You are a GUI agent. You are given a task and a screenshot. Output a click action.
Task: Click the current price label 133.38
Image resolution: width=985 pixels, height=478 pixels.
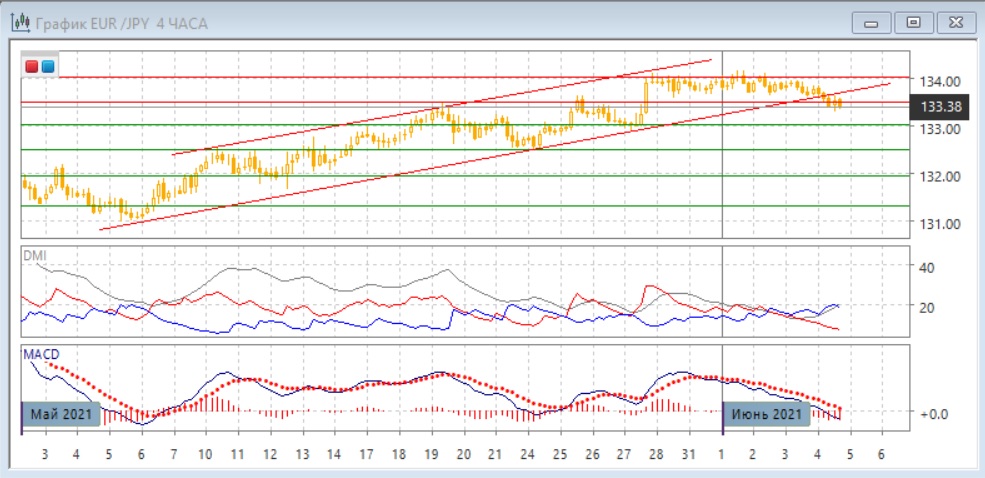939,106
